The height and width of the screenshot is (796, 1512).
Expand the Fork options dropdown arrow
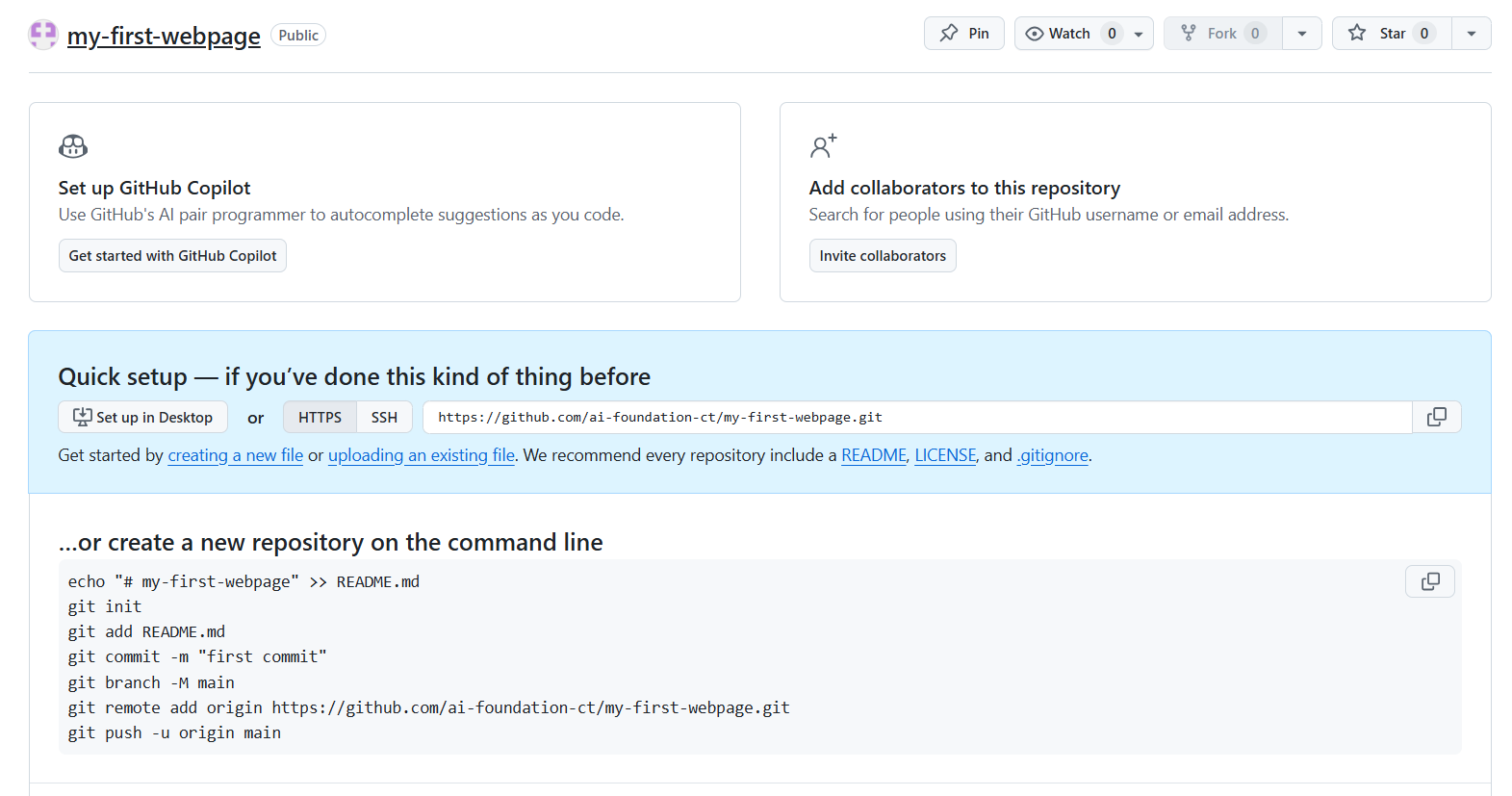coord(1302,34)
